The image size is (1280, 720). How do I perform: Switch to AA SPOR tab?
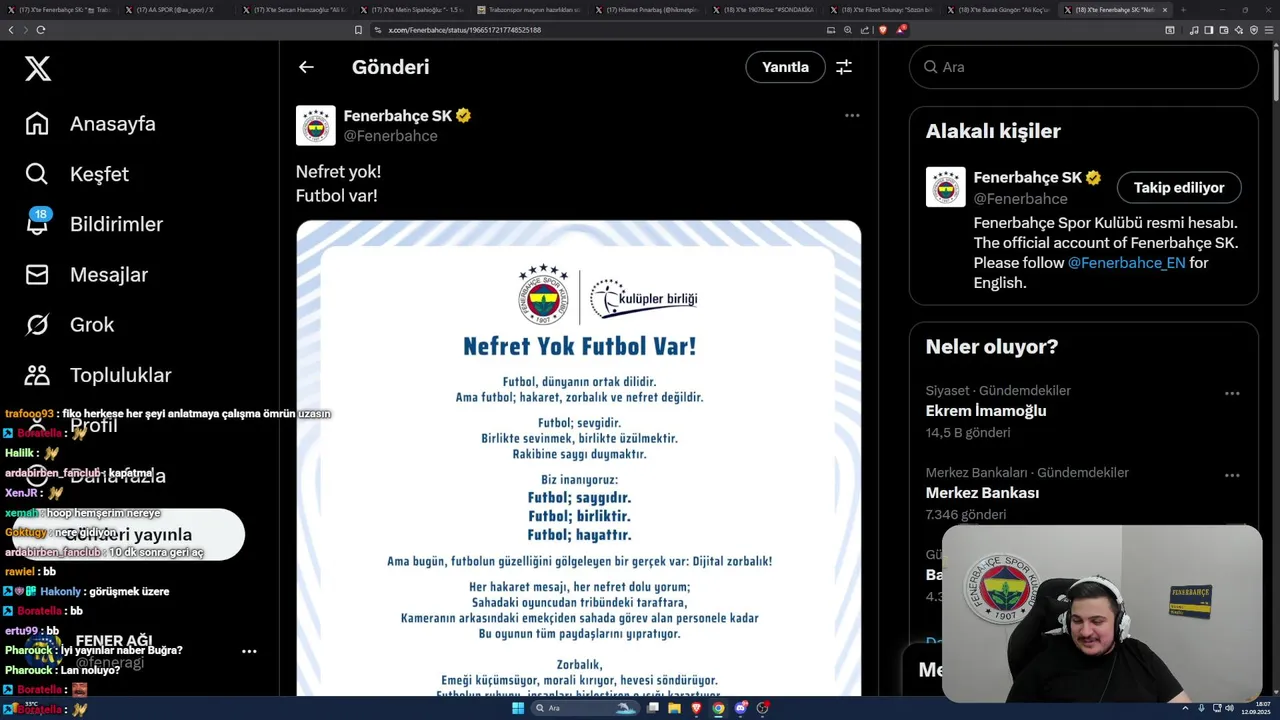174,10
